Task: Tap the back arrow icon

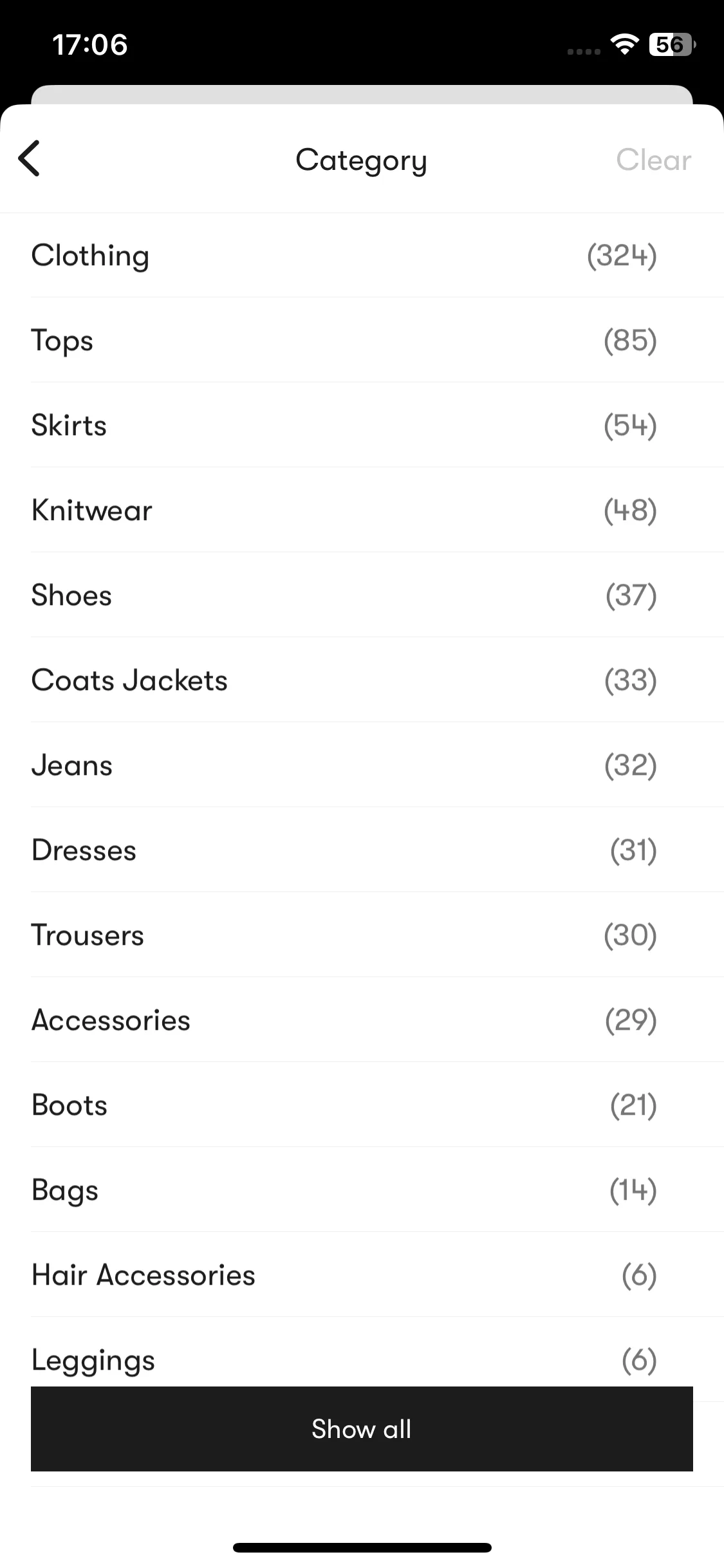Action: click(x=29, y=158)
